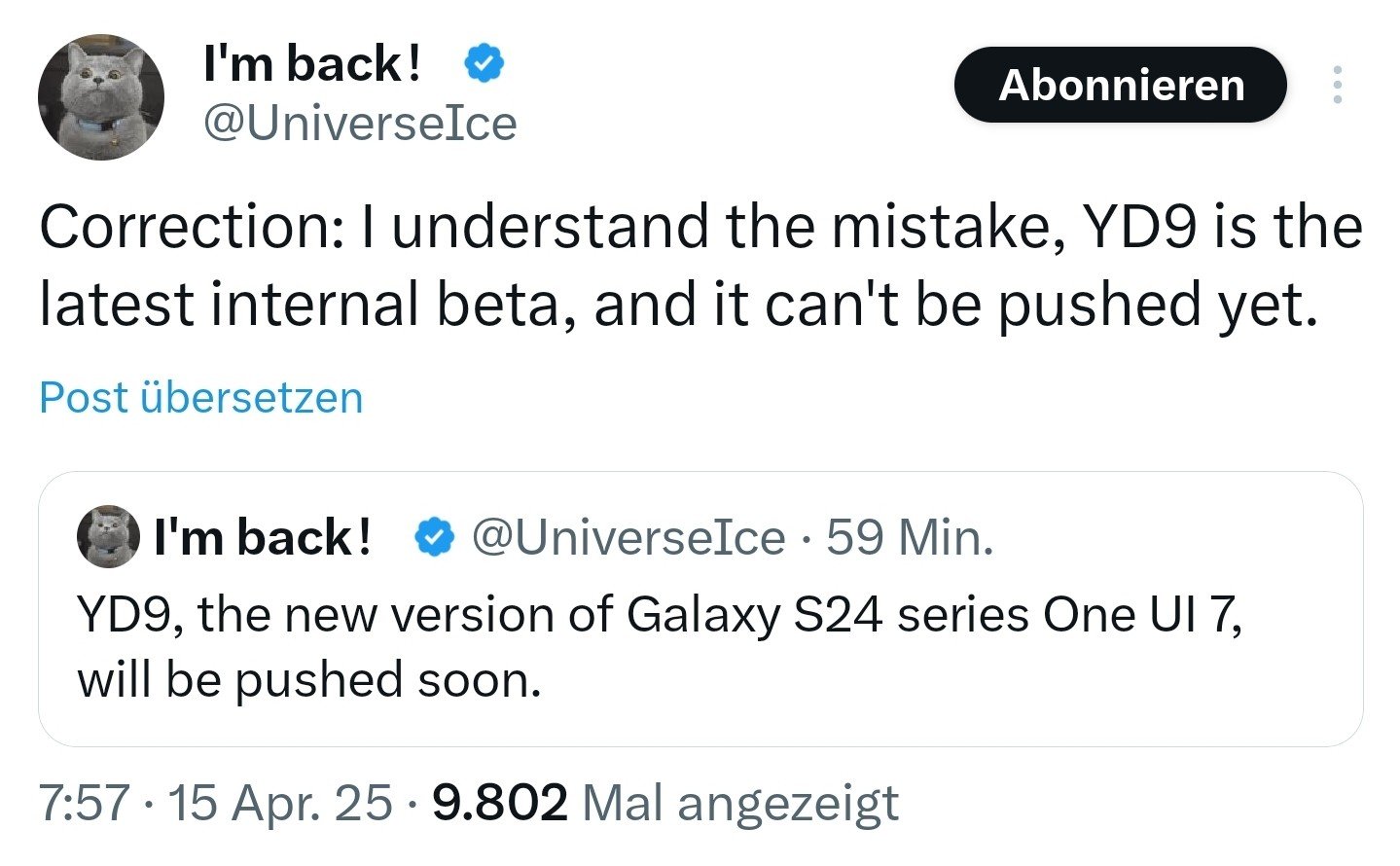The image size is (1400, 866).
Task: Click the "latest internal beta" text line
Action: 678,305
